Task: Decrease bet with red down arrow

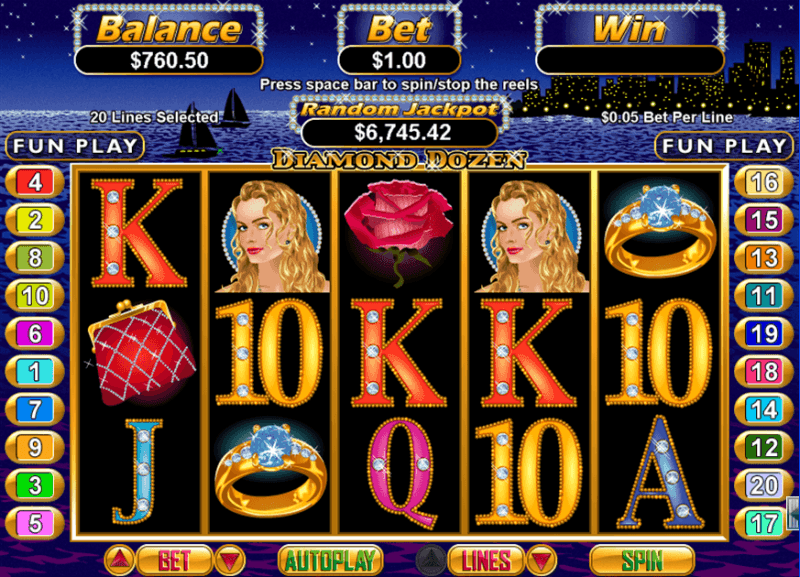Action: click(x=230, y=560)
